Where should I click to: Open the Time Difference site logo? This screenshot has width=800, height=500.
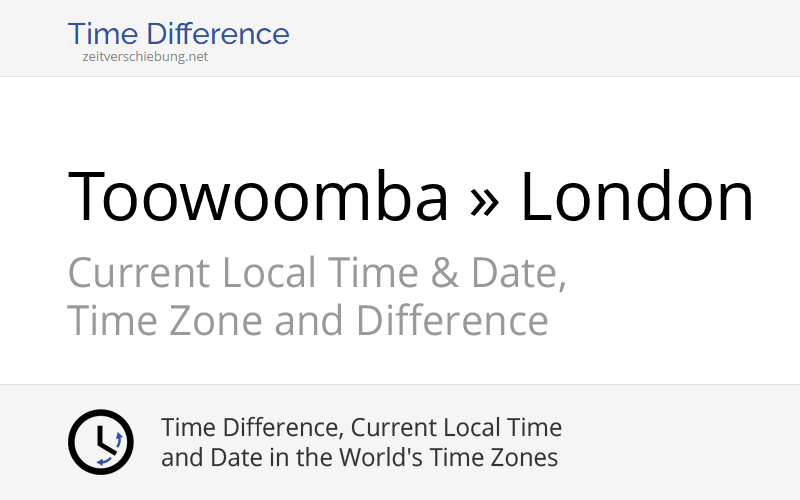pos(178,34)
